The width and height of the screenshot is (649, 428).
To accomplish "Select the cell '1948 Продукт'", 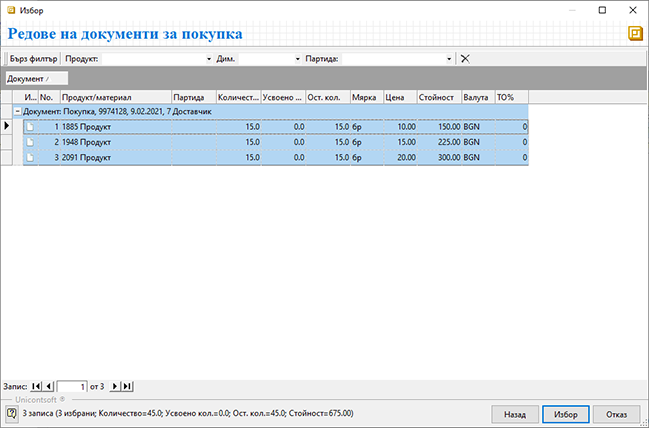I will [x=116, y=142].
